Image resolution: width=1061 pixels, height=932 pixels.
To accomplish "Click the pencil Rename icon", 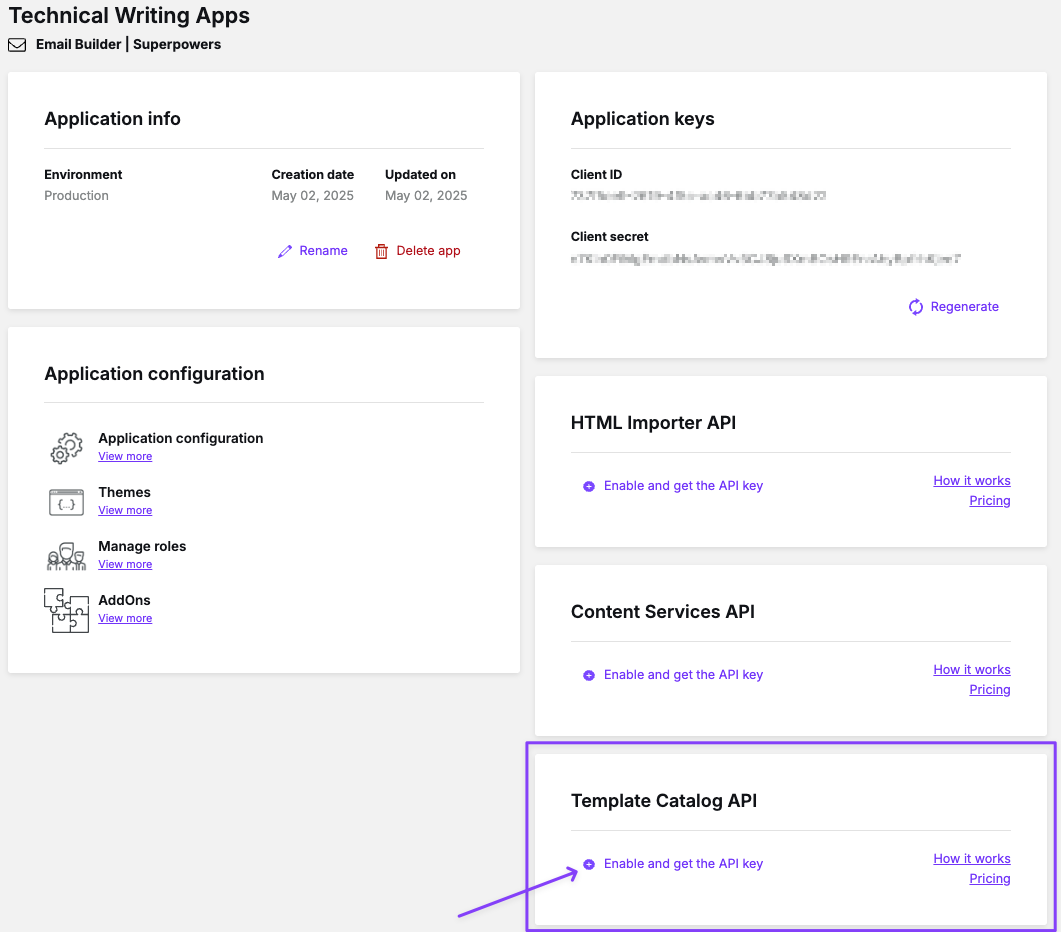I will point(285,251).
